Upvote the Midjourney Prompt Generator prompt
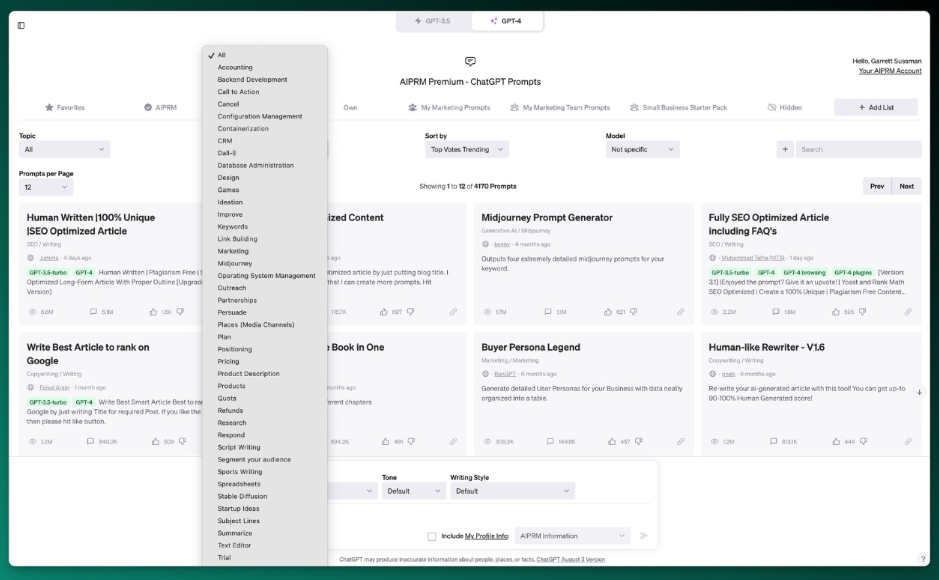Image resolution: width=939 pixels, height=580 pixels. [x=608, y=312]
